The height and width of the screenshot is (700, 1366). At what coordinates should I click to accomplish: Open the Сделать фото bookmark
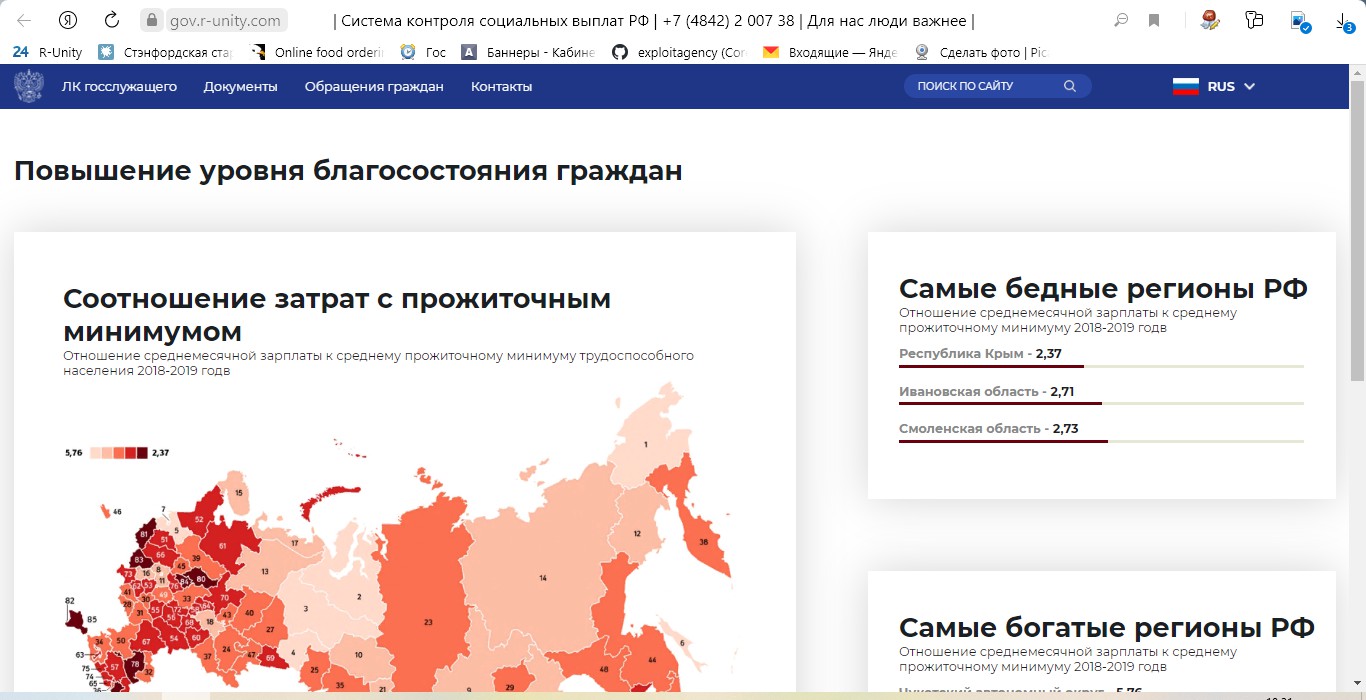click(x=980, y=52)
